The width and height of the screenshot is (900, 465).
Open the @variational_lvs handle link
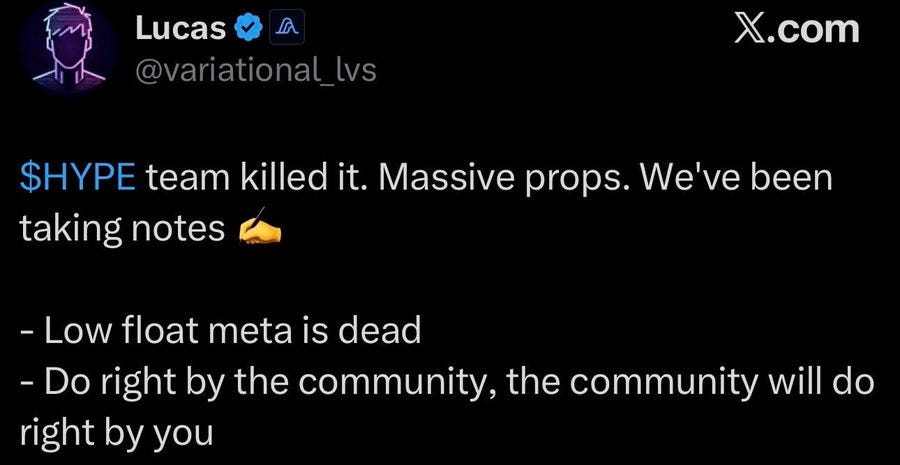click(x=256, y=71)
